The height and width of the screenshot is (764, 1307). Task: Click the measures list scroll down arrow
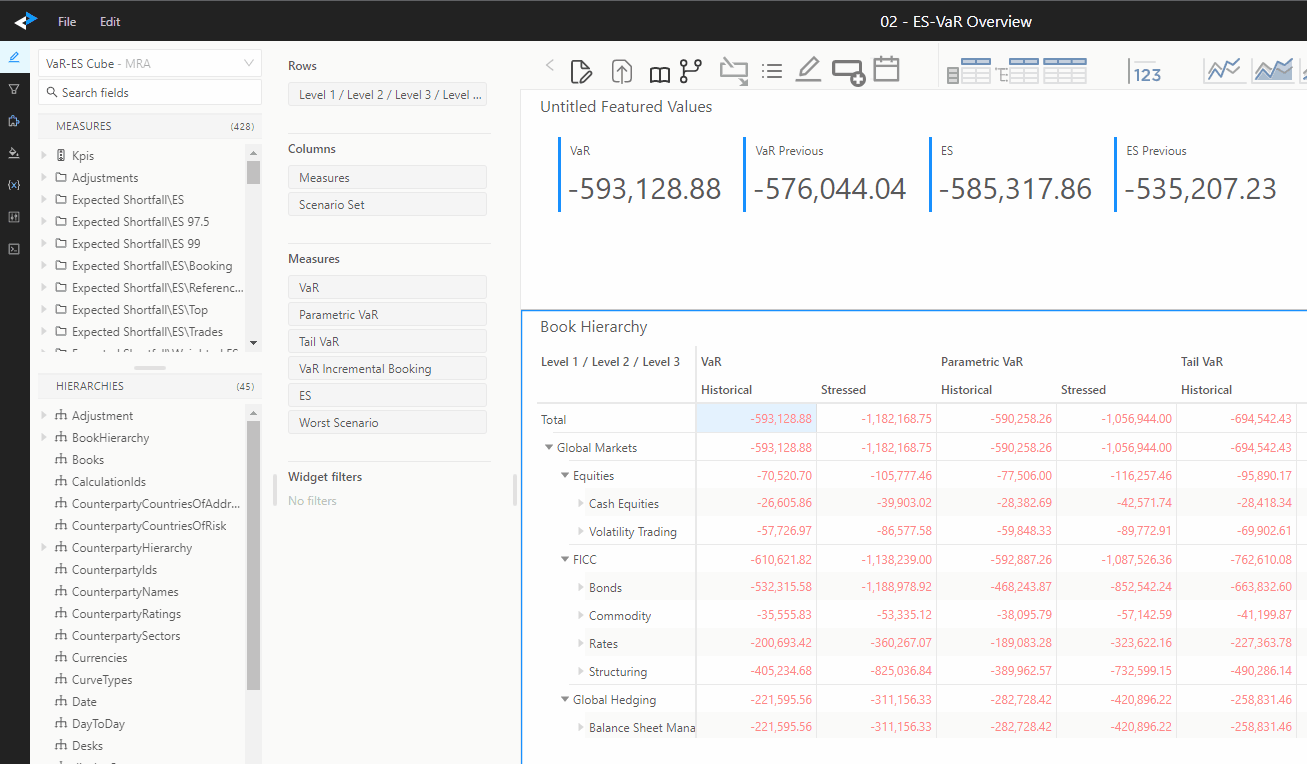[x=253, y=343]
